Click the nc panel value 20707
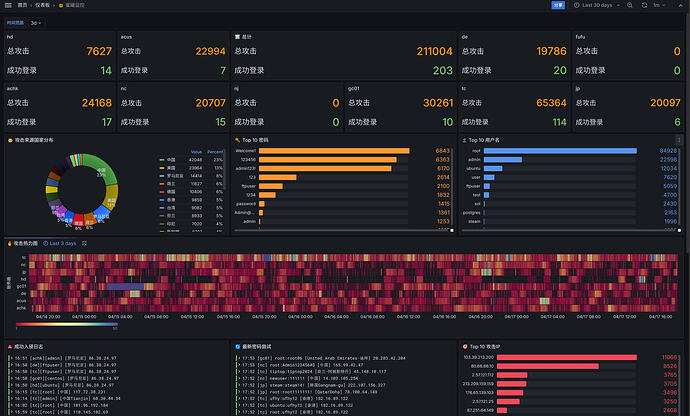The image size is (690, 416). click(x=210, y=103)
